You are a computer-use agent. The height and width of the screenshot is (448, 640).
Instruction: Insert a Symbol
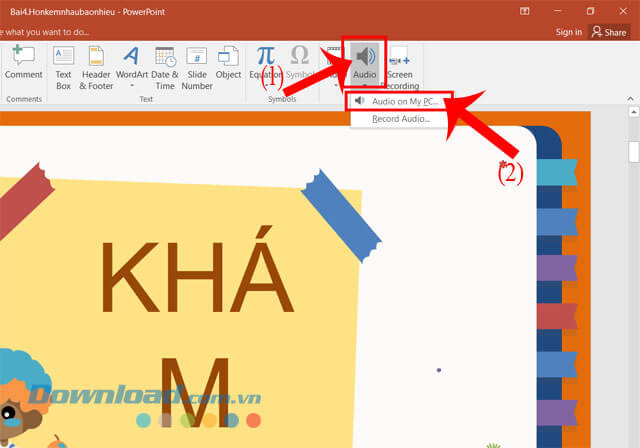pyautogui.click(x=300, y=62)
